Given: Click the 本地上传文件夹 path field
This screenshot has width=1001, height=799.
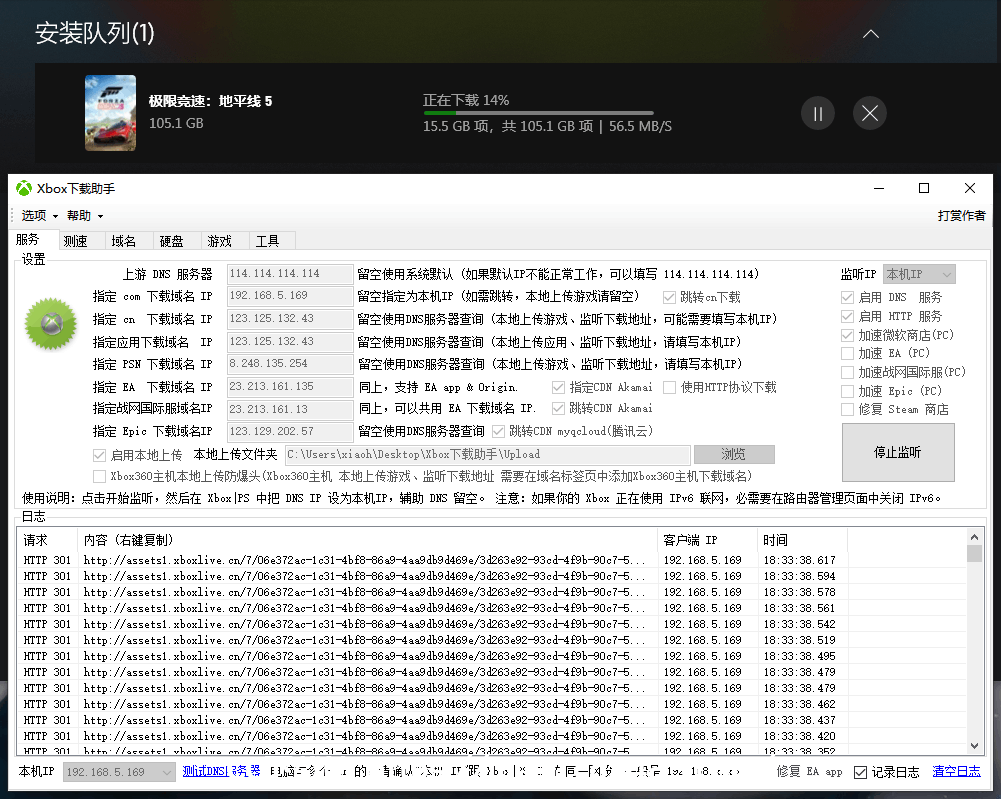Looking at the screenshot, I should coord(487,454).
